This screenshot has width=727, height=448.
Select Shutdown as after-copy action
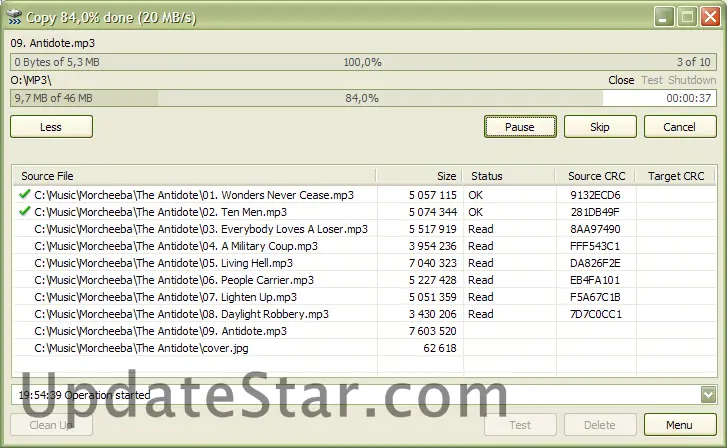pyautogui.click(x=692, y=80)
